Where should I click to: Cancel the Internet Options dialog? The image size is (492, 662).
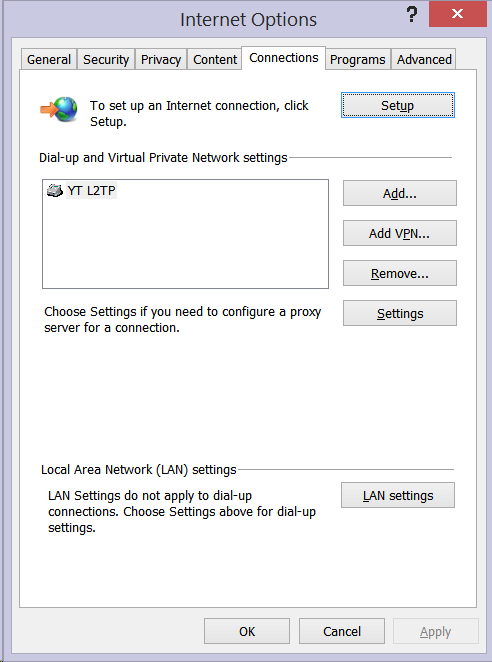[342, 631]
